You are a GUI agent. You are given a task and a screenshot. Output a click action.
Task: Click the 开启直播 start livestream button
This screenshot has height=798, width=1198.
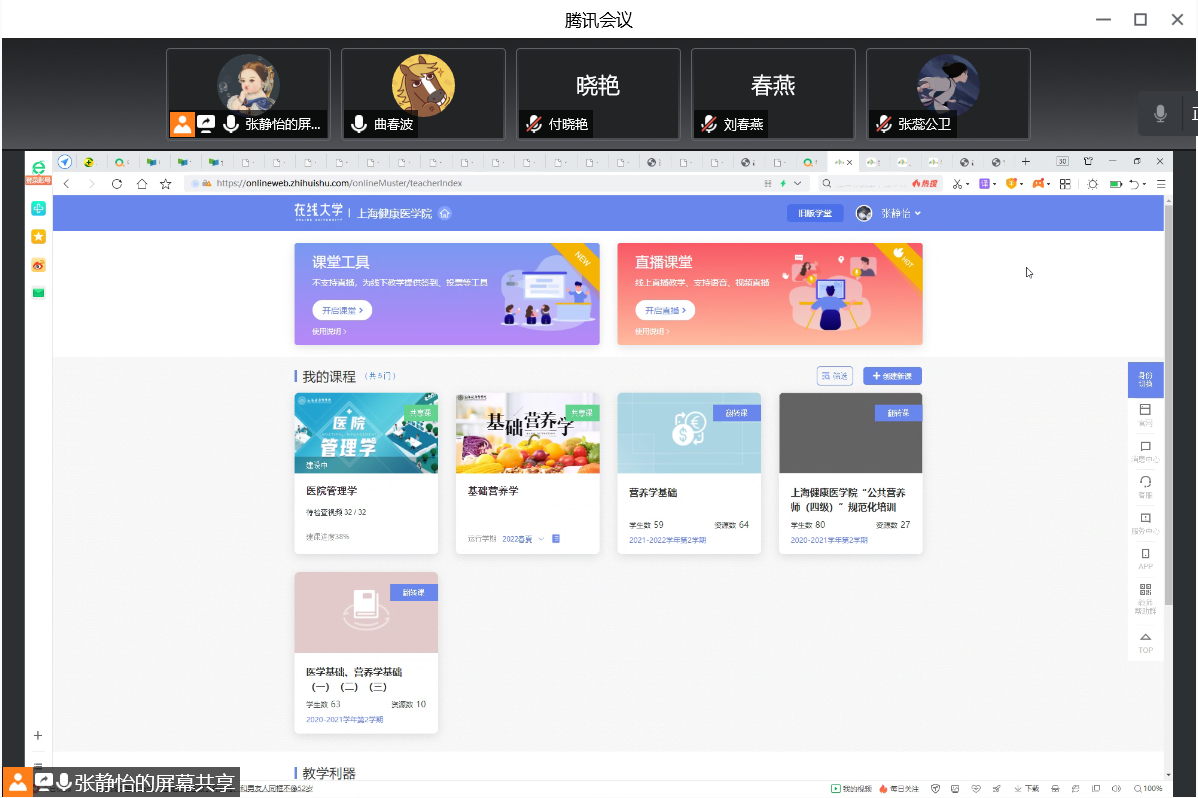tap(665, 310)
